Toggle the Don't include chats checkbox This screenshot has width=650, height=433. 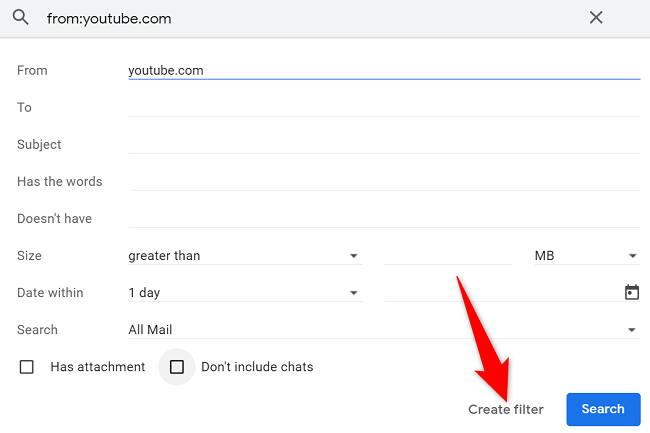click(177, 367)
